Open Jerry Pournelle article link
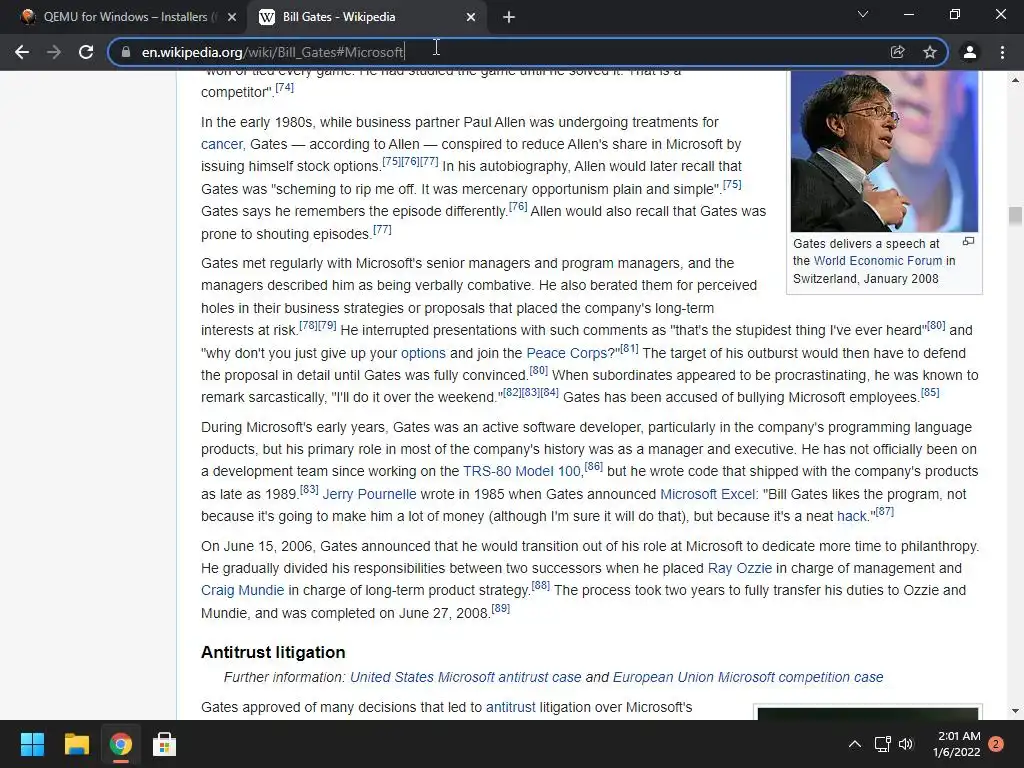1024x768 pixels. 369,494
